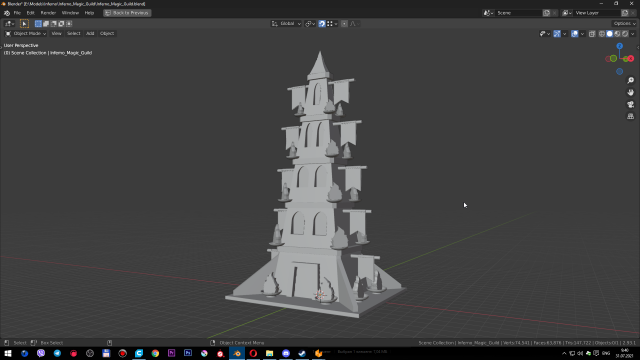Expand the shading options arrow
This screenshot has width=640, height=360.
point(632,34)
